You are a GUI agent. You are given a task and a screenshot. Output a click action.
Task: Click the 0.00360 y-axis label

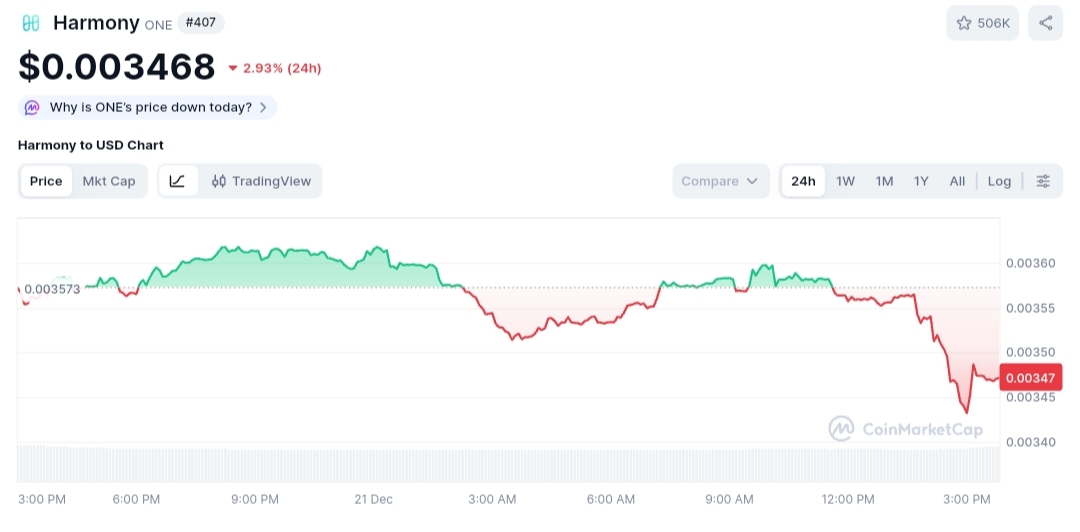point(1030,263)
